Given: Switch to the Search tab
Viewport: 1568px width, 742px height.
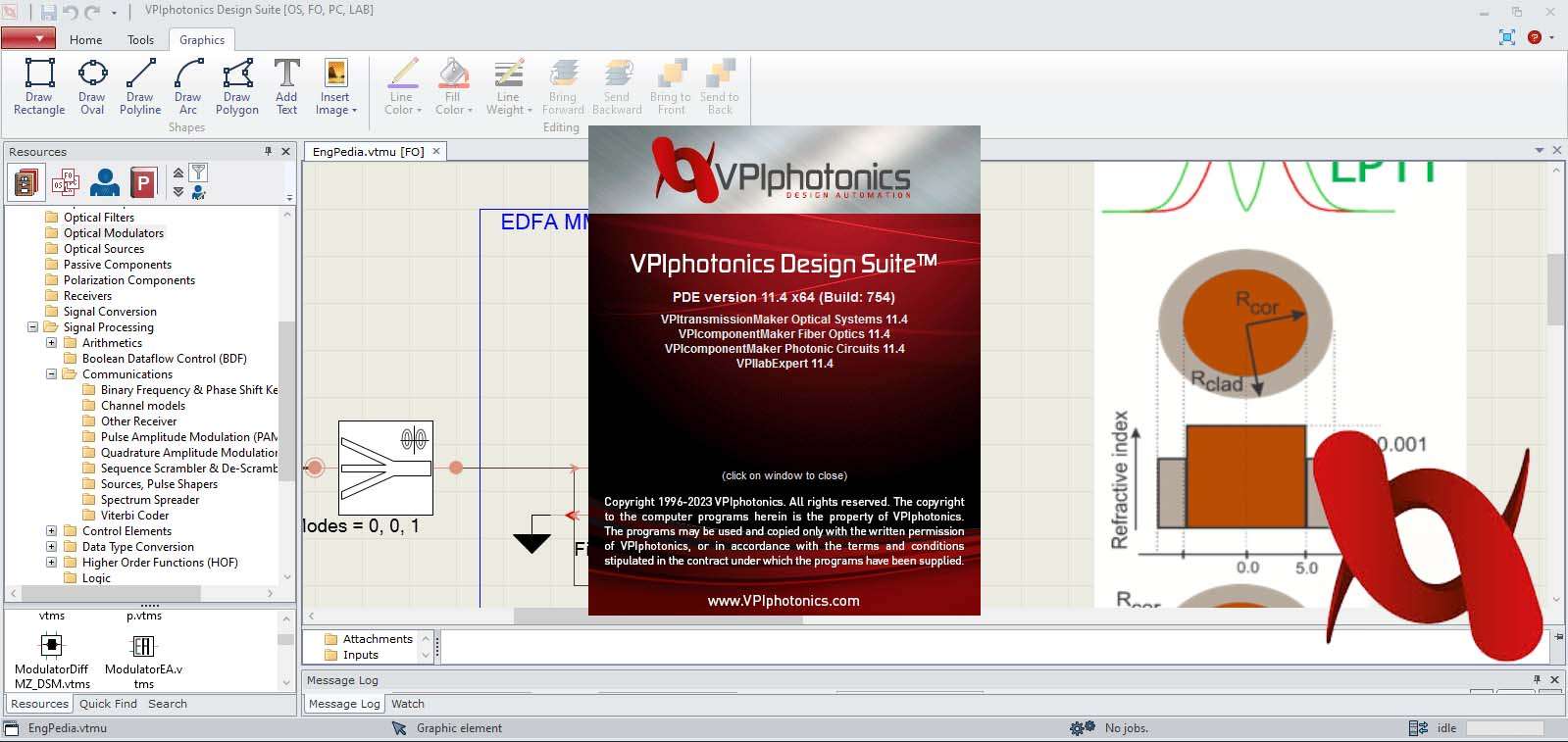Looking at the screenshot, I should coord(168,704).
